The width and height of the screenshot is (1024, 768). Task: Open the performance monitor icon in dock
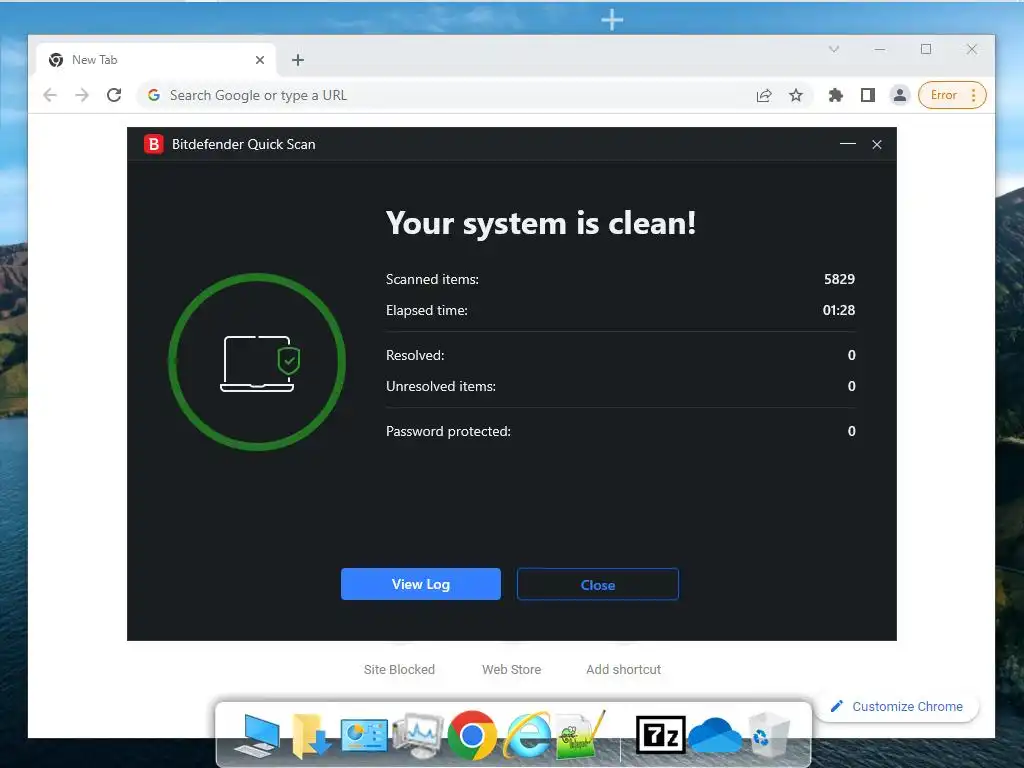pos(418,736)
